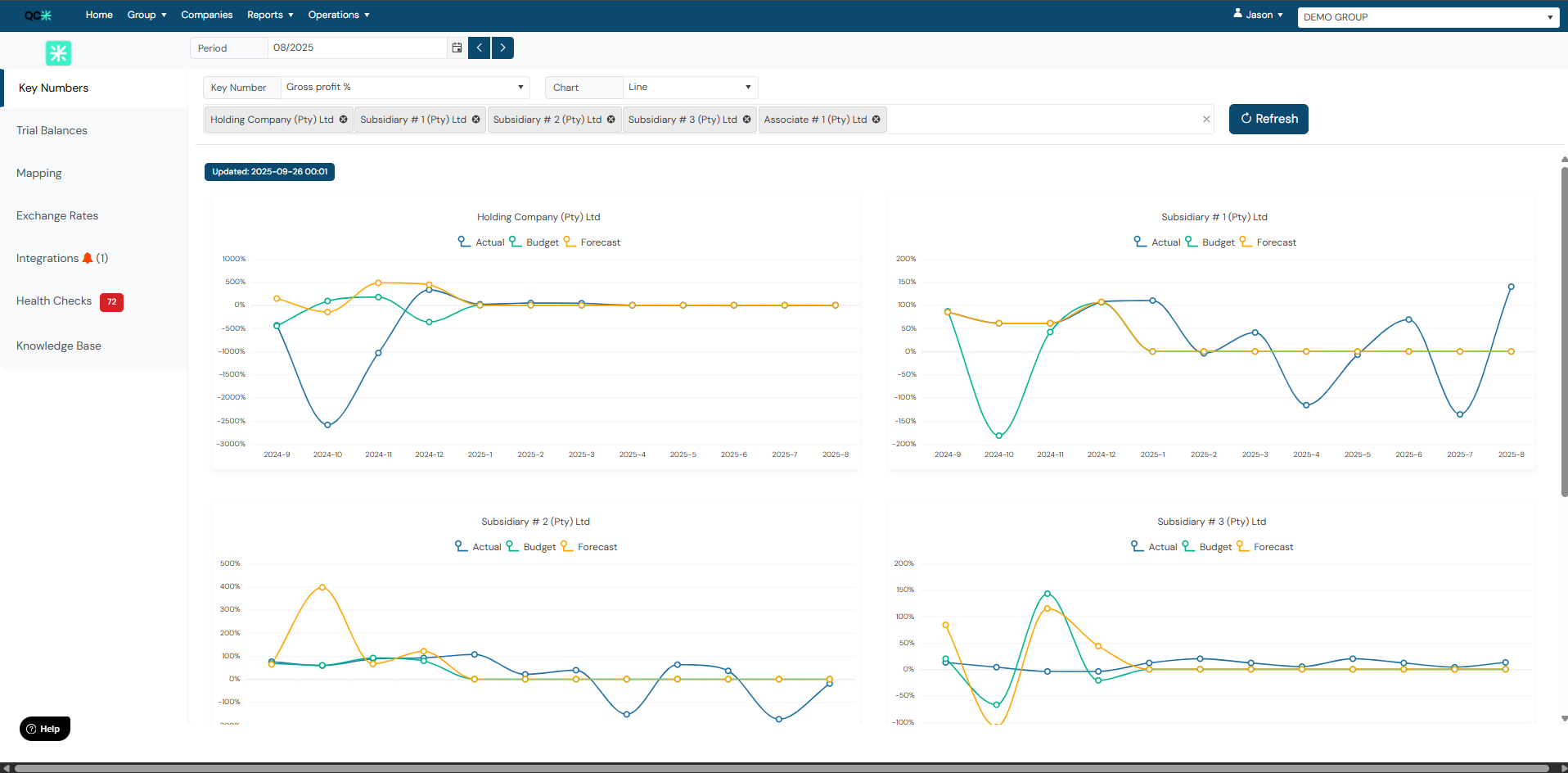The width and height of the screenshot is (1568, 773).
Task: Open Trial Balances in sidebar
Action: pos(52,131)
